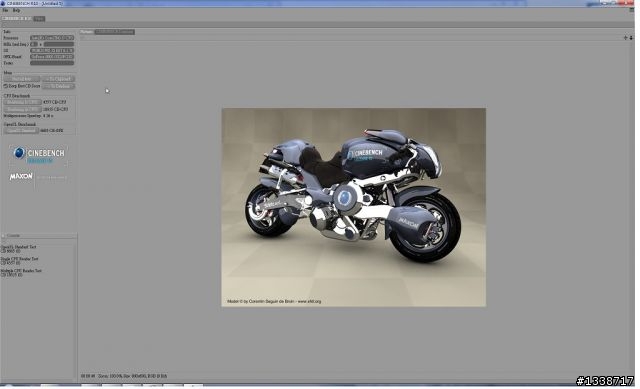Screen dimensions: 640x389
Task: Switch to the View tab in the toolbar
Action: [39, 18]
